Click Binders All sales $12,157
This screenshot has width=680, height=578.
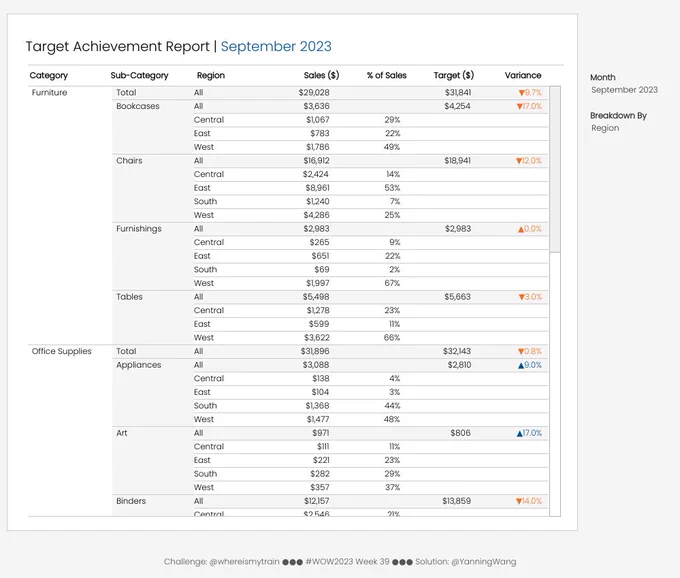[x=316, y=501]
